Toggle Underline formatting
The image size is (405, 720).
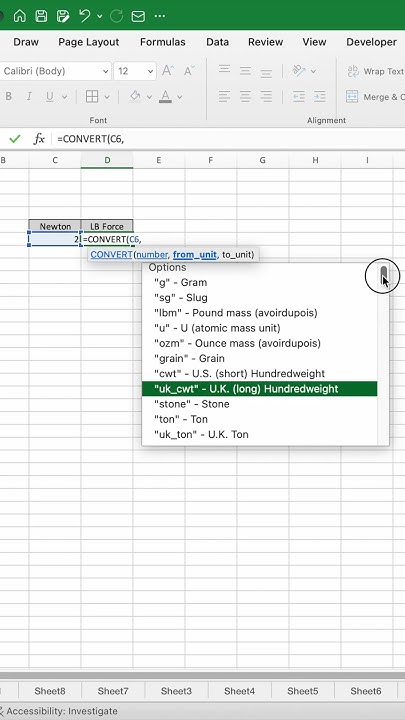pos(50,96)
